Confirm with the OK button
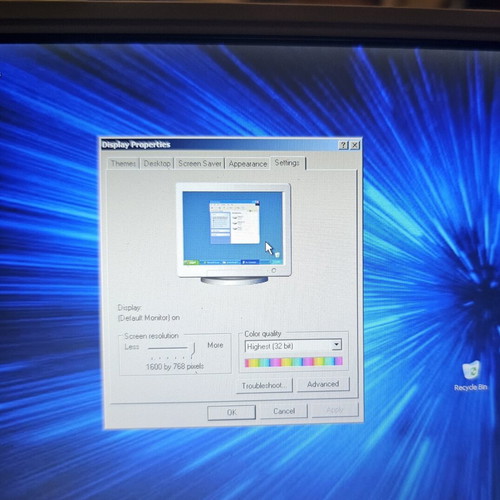 pyautogui.click(x=232, y=412)
